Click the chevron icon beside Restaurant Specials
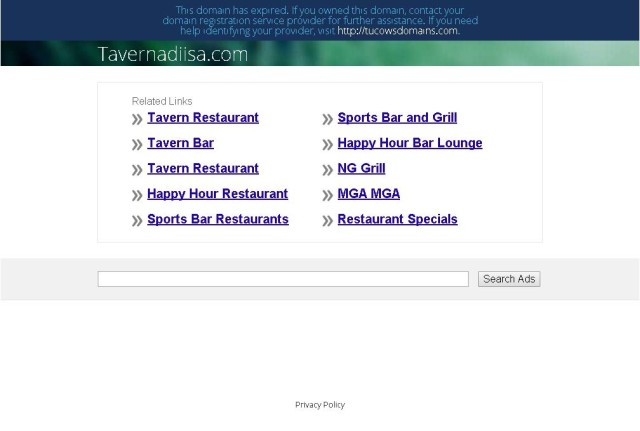The image size is (640, 431). pyautogui.click(x=327, y=221)
